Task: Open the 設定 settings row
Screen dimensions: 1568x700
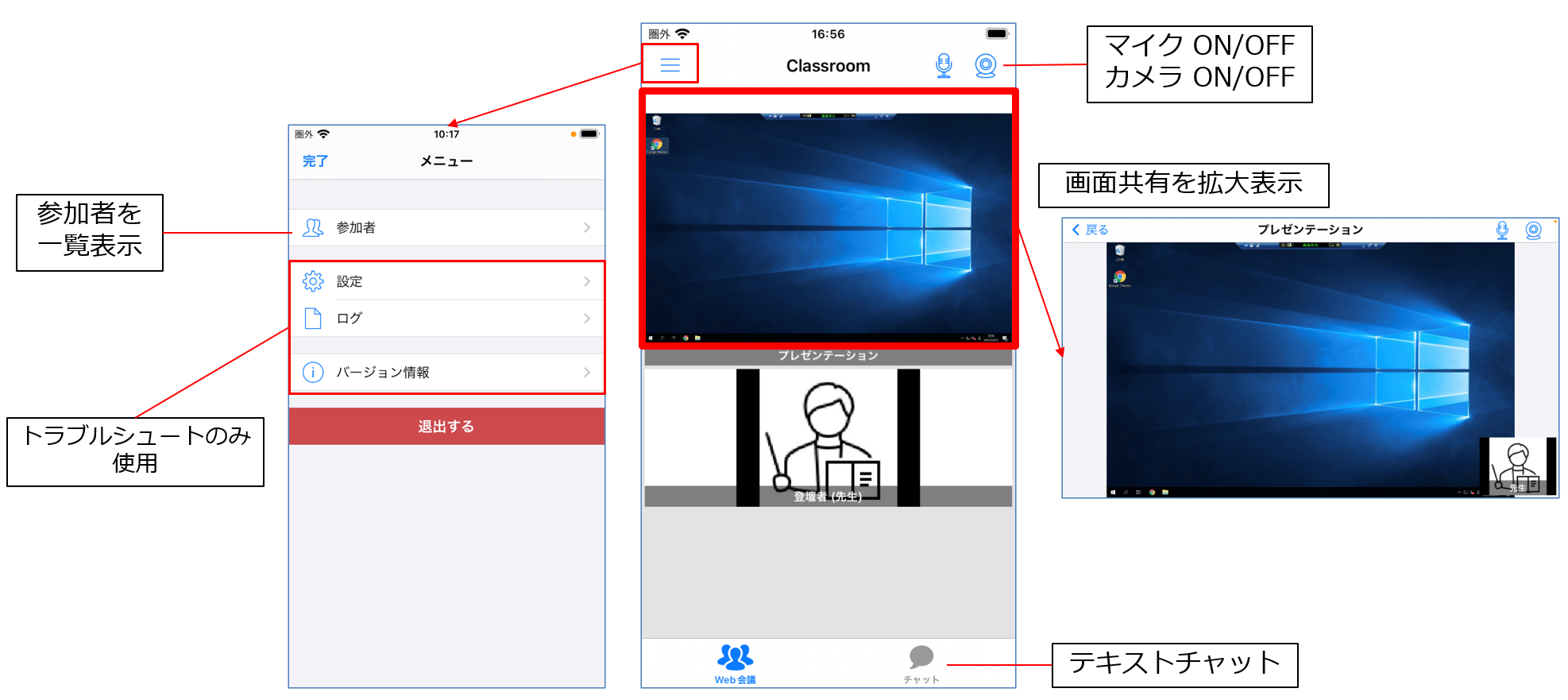Action: pyautogui.click(x=446, y=281)
